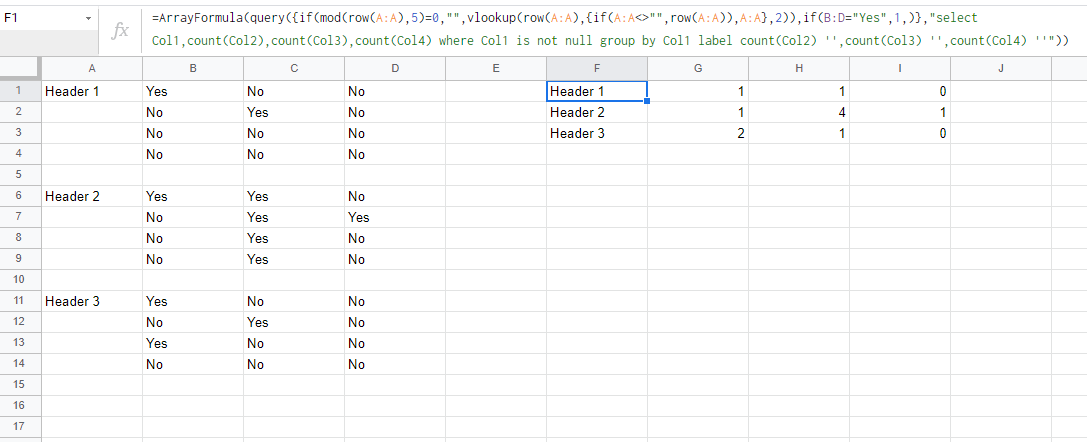Select column F header
The width and height of the screenshot is (1087, 442).
597,68
